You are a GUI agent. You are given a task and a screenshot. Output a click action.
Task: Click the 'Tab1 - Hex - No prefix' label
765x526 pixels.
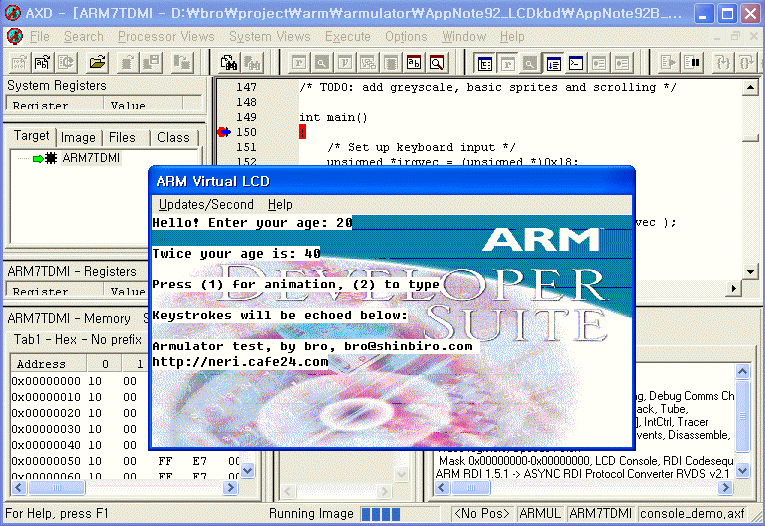click(x=78, y=339)
